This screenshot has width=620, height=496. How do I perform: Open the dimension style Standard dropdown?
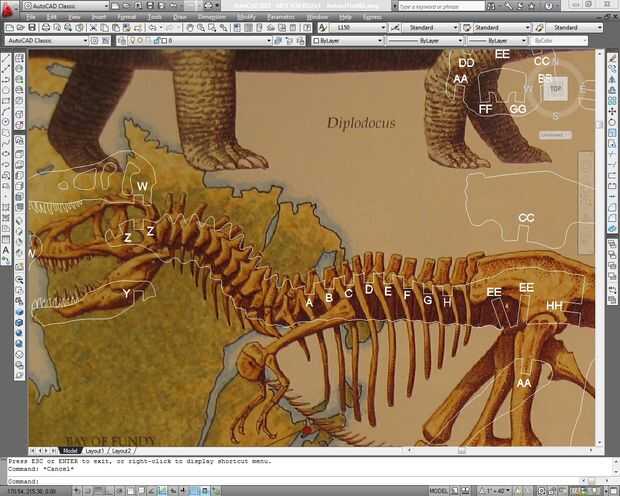[x=430, y=28]
